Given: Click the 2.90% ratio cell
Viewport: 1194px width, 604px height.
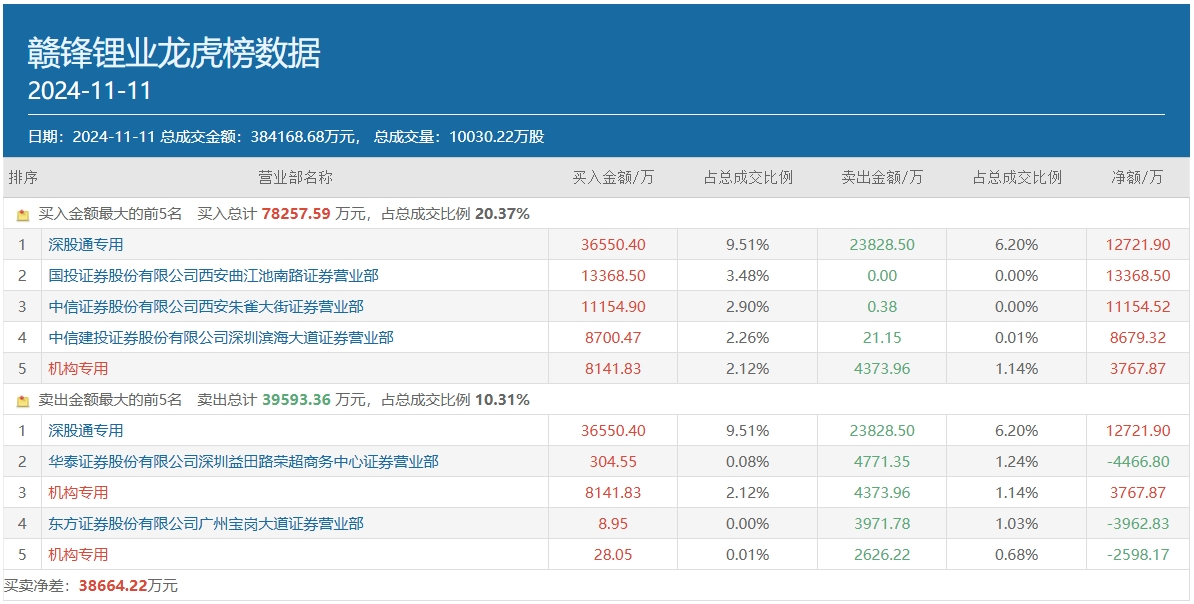Looking at the screenshot, I should pyautogui.click(x=748, y=307).
